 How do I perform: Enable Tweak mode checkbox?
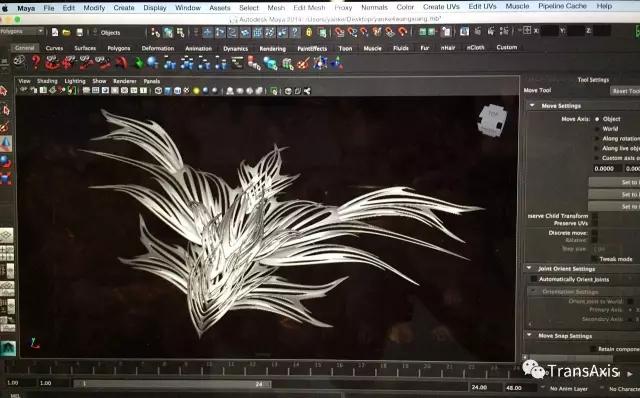[x=595, y=259]
